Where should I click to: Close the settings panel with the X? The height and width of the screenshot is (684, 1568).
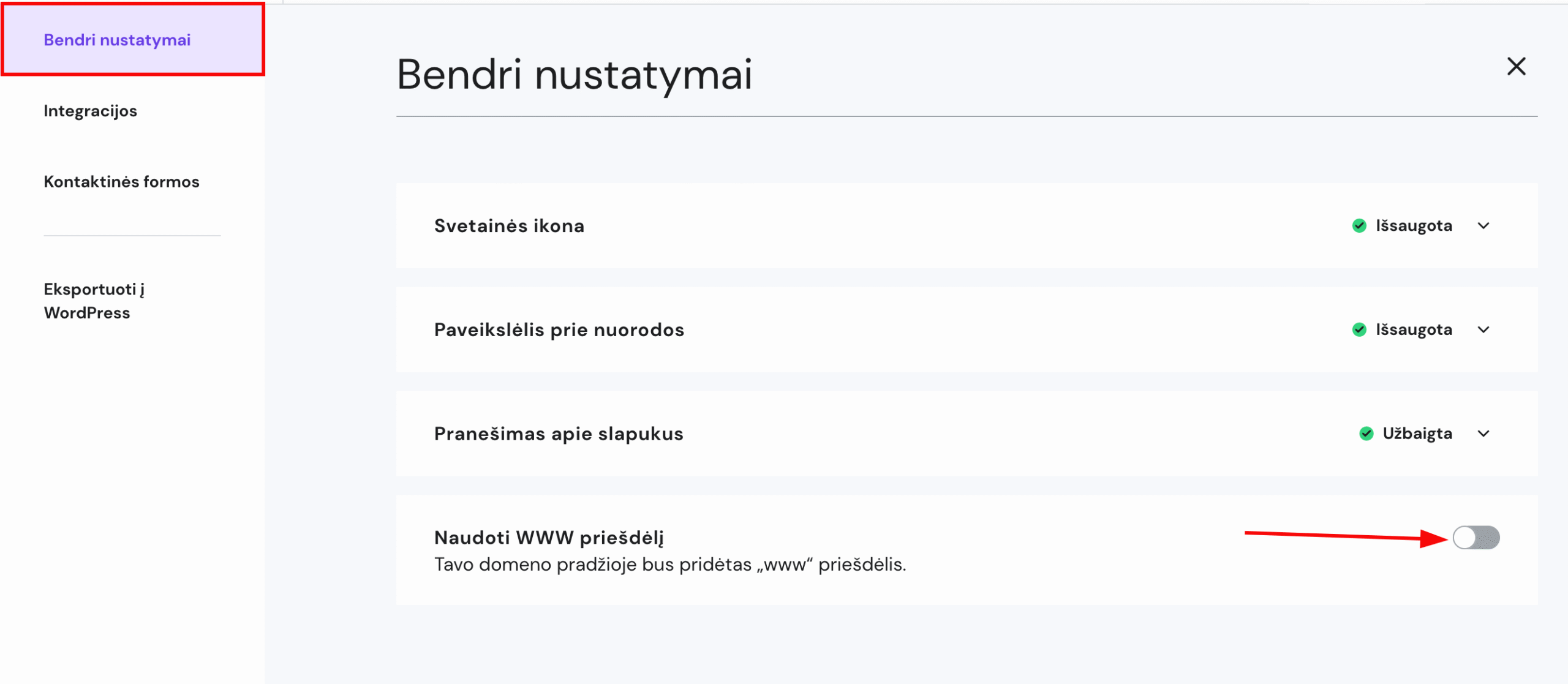1517,67
